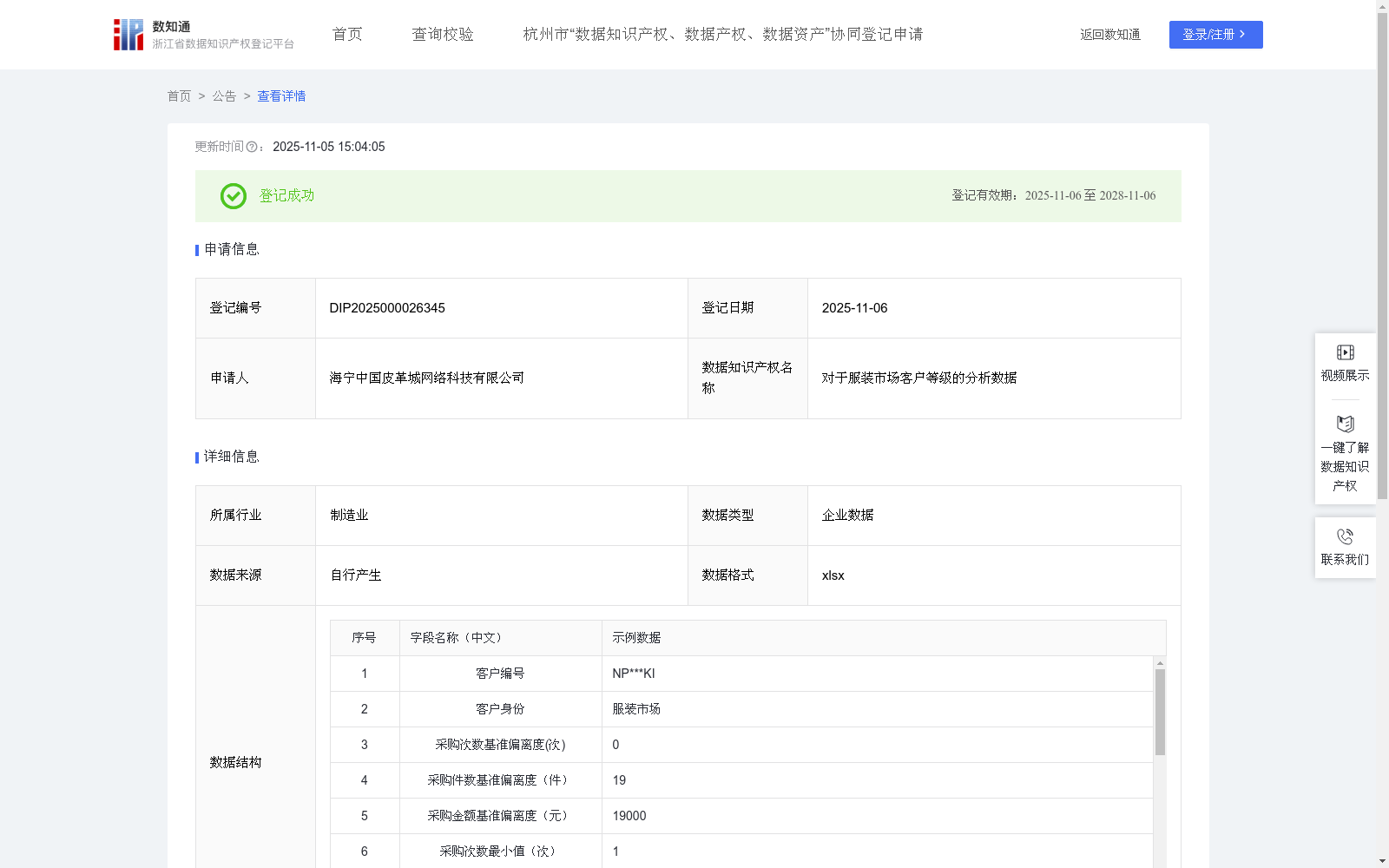This screenshot has width=1389, height=868.
Task: Click the sample data NP***KI
Action: (x=634, y=674)
